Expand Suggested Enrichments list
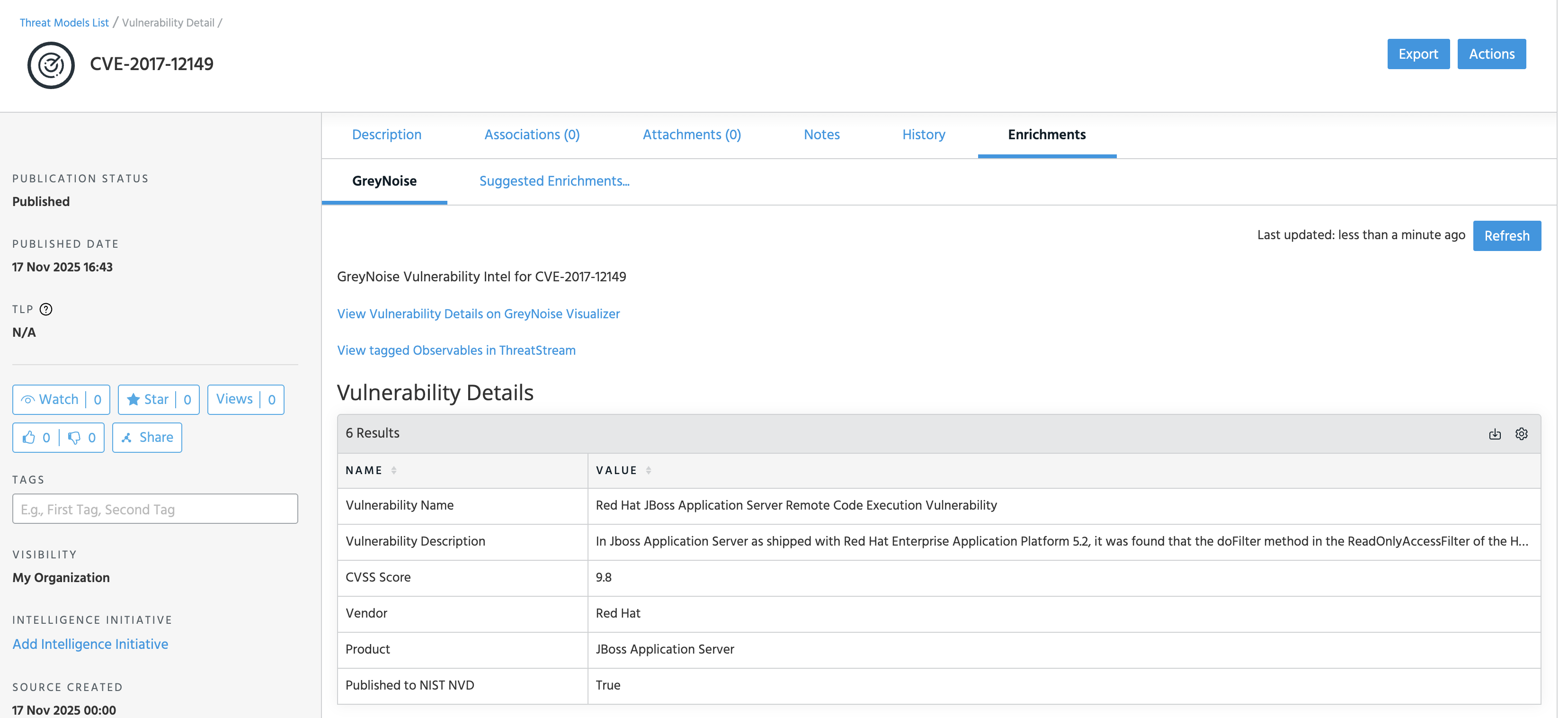1568x718 pixels. point(554,181)
